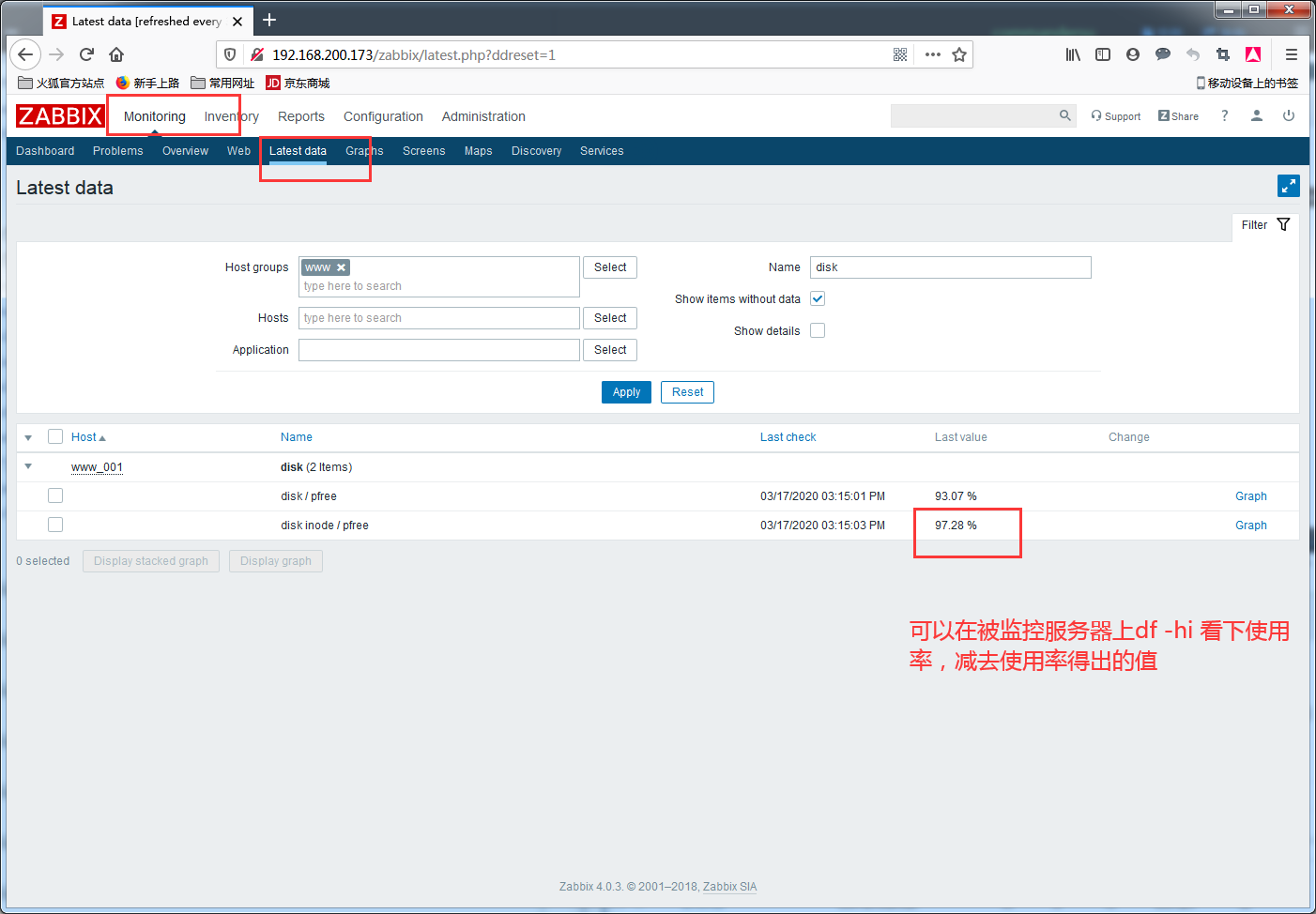1316x914 pixels.
Task: Open the Configuration menu
Action: tap(383, 116)
